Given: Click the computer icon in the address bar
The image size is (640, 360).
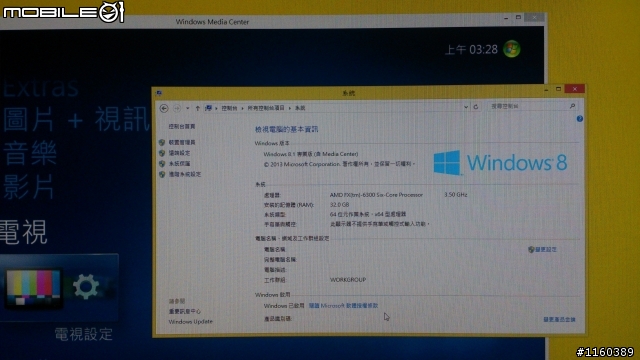Looking at the screenshot, I should point(208,108).
